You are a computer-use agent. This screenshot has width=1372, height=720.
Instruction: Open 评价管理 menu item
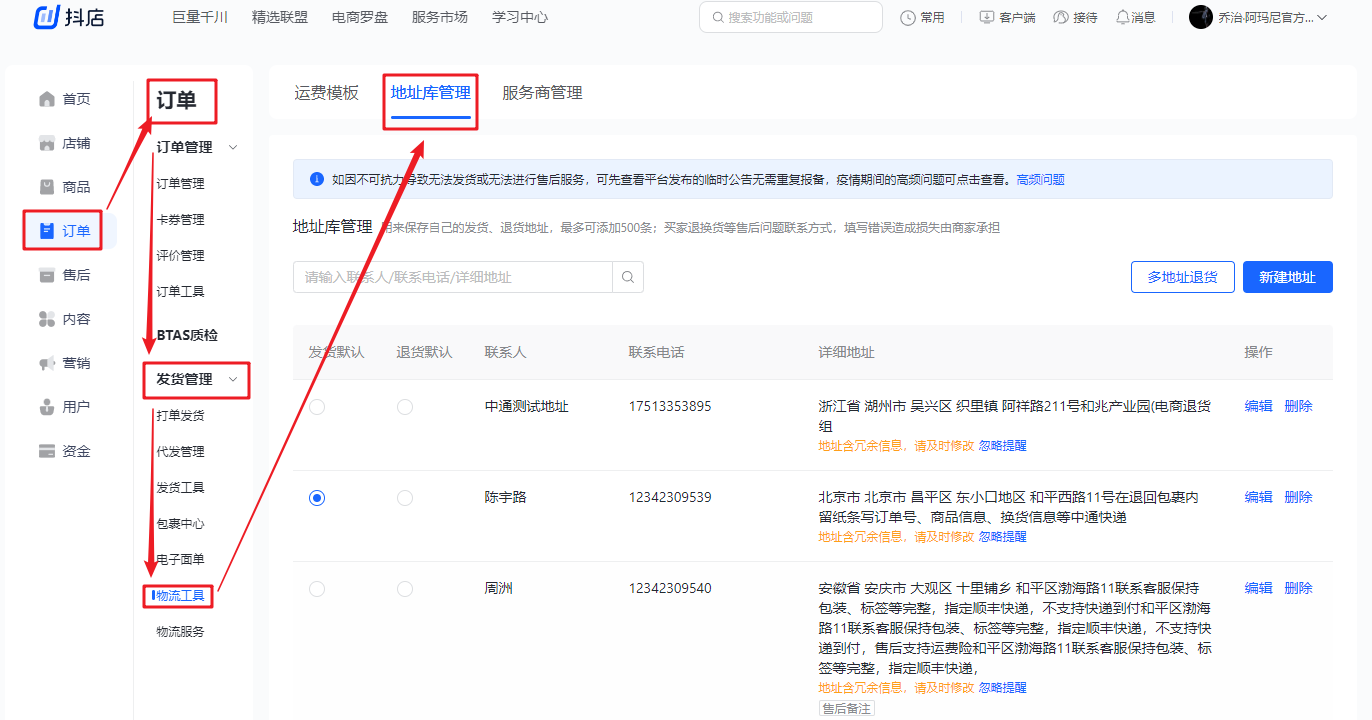pos(180,256)
